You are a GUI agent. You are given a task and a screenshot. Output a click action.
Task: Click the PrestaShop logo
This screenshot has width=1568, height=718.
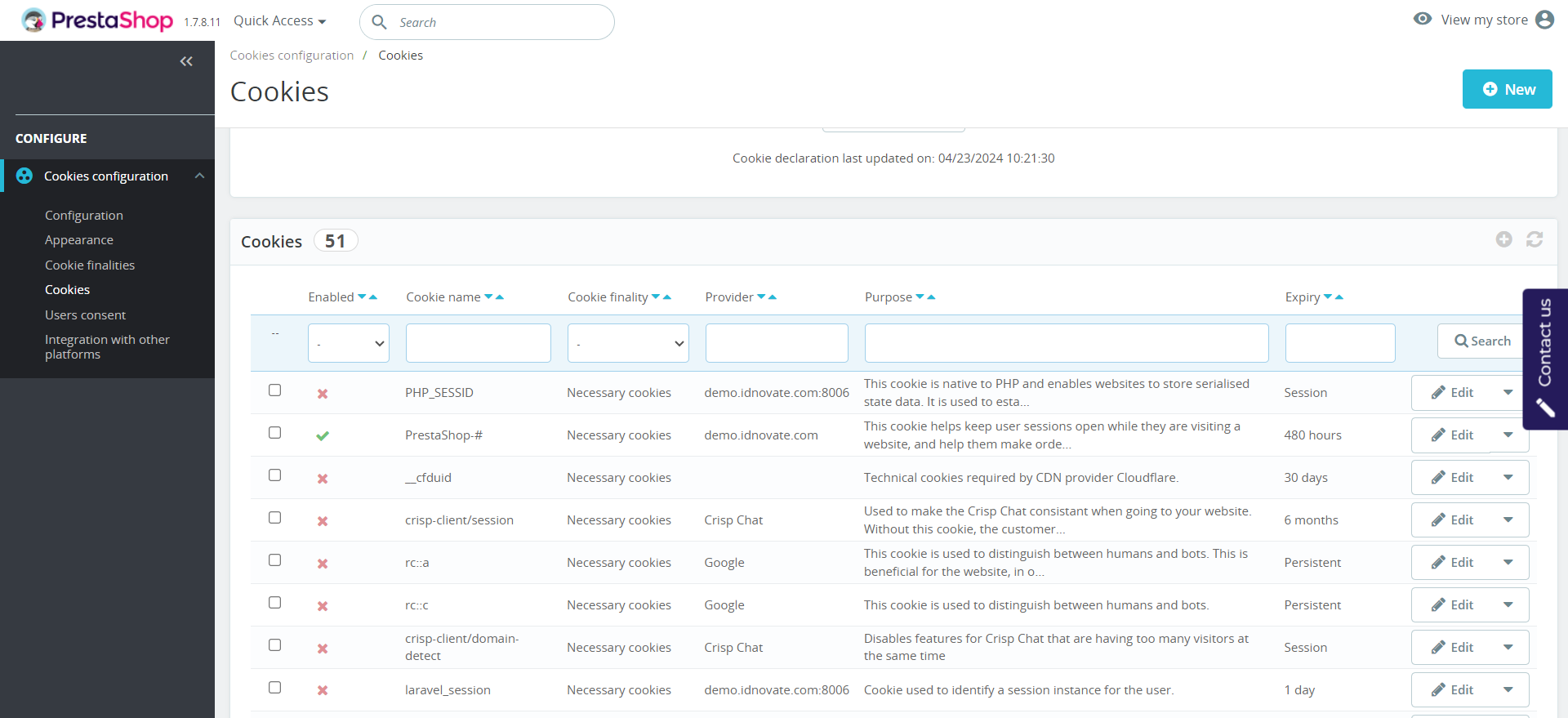click(97, 20)
